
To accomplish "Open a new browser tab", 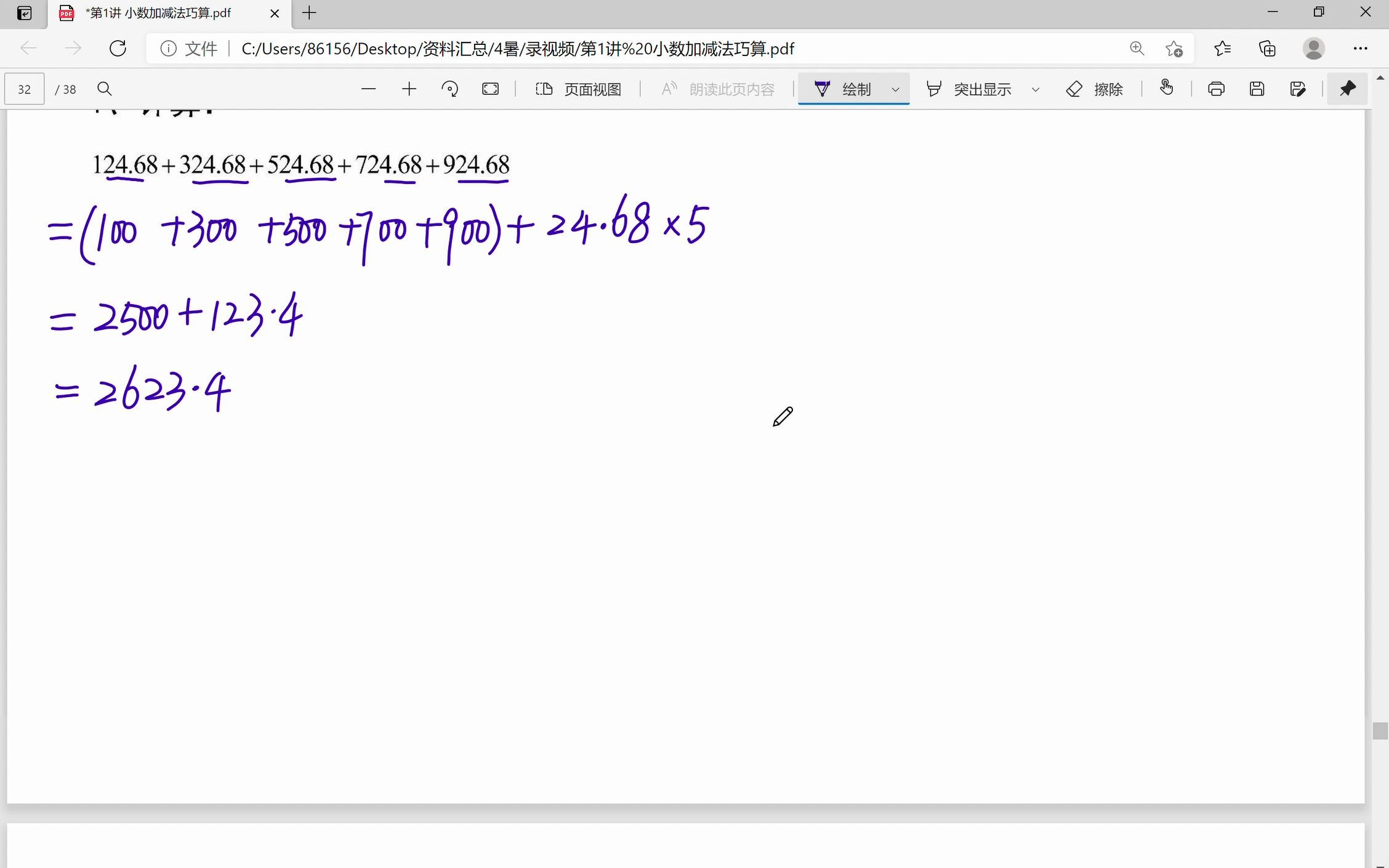I will 310,13.
